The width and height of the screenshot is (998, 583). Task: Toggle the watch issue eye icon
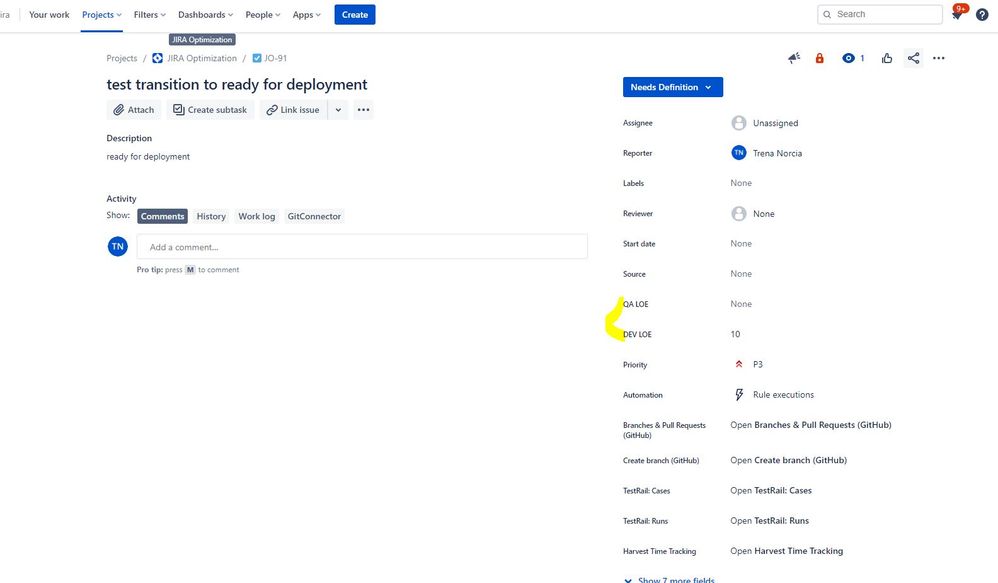848,58
